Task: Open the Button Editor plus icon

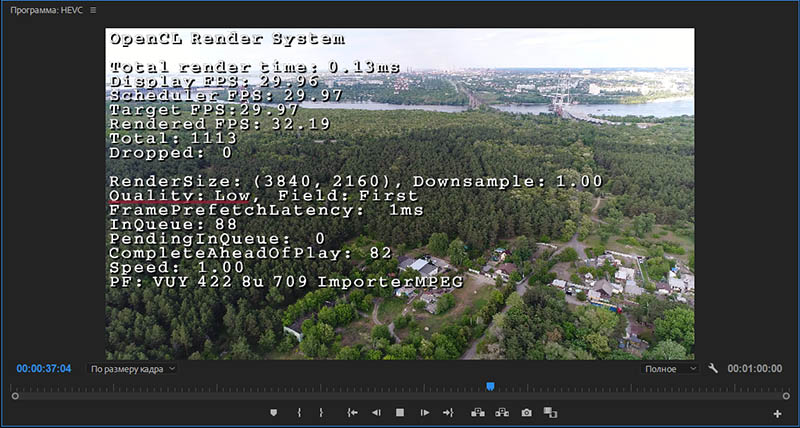Action: [x=777, y=414]
